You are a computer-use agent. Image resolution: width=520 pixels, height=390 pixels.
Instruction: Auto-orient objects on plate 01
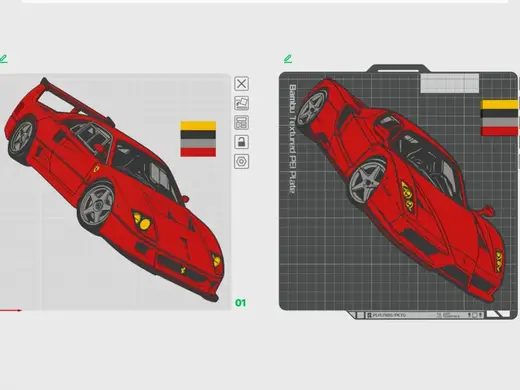[x=241, y=103]
